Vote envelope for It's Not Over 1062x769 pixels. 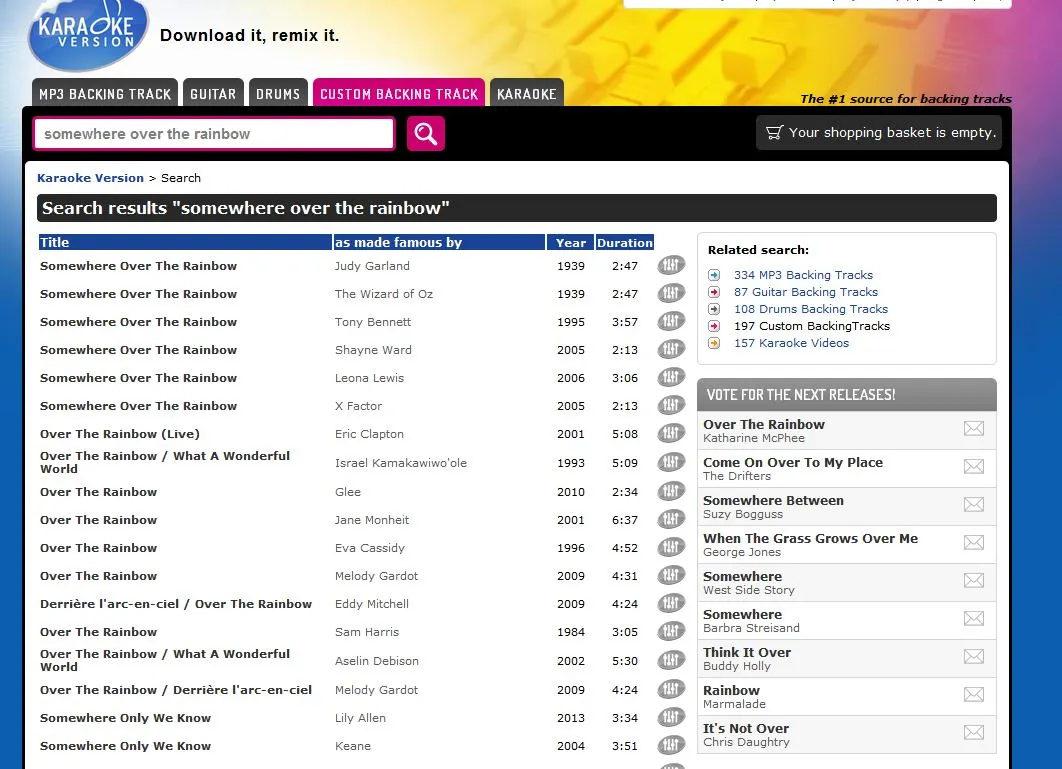[x=974, y=732]
